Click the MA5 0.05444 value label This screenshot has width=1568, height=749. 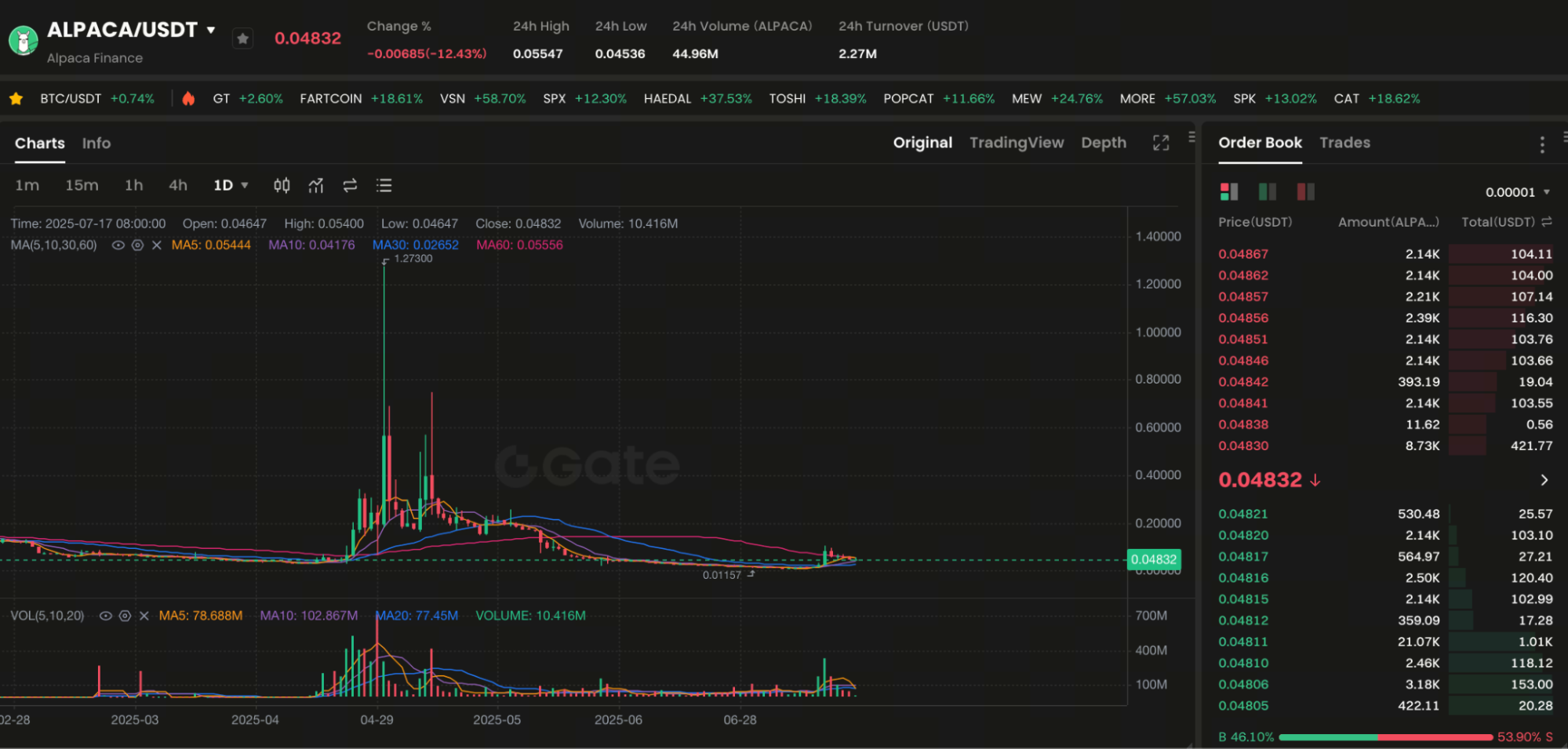(211, 245)
